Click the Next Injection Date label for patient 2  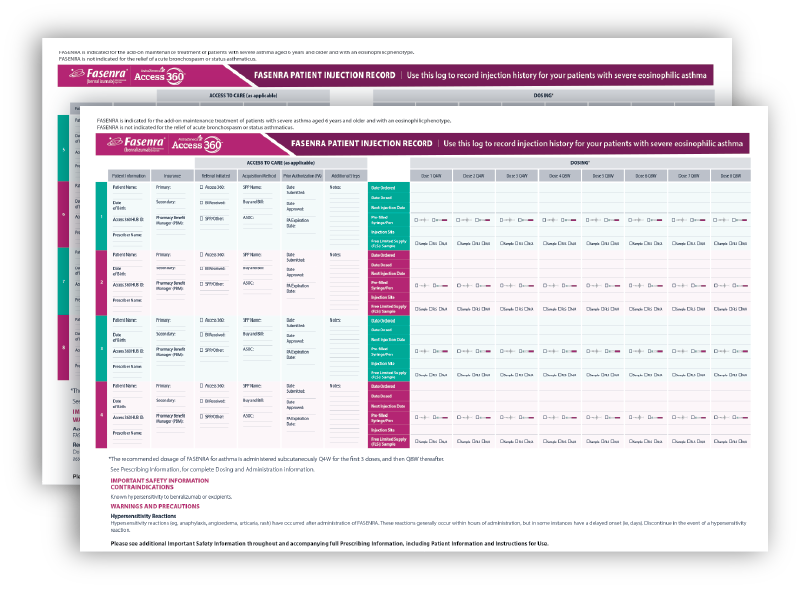[389, 273]
